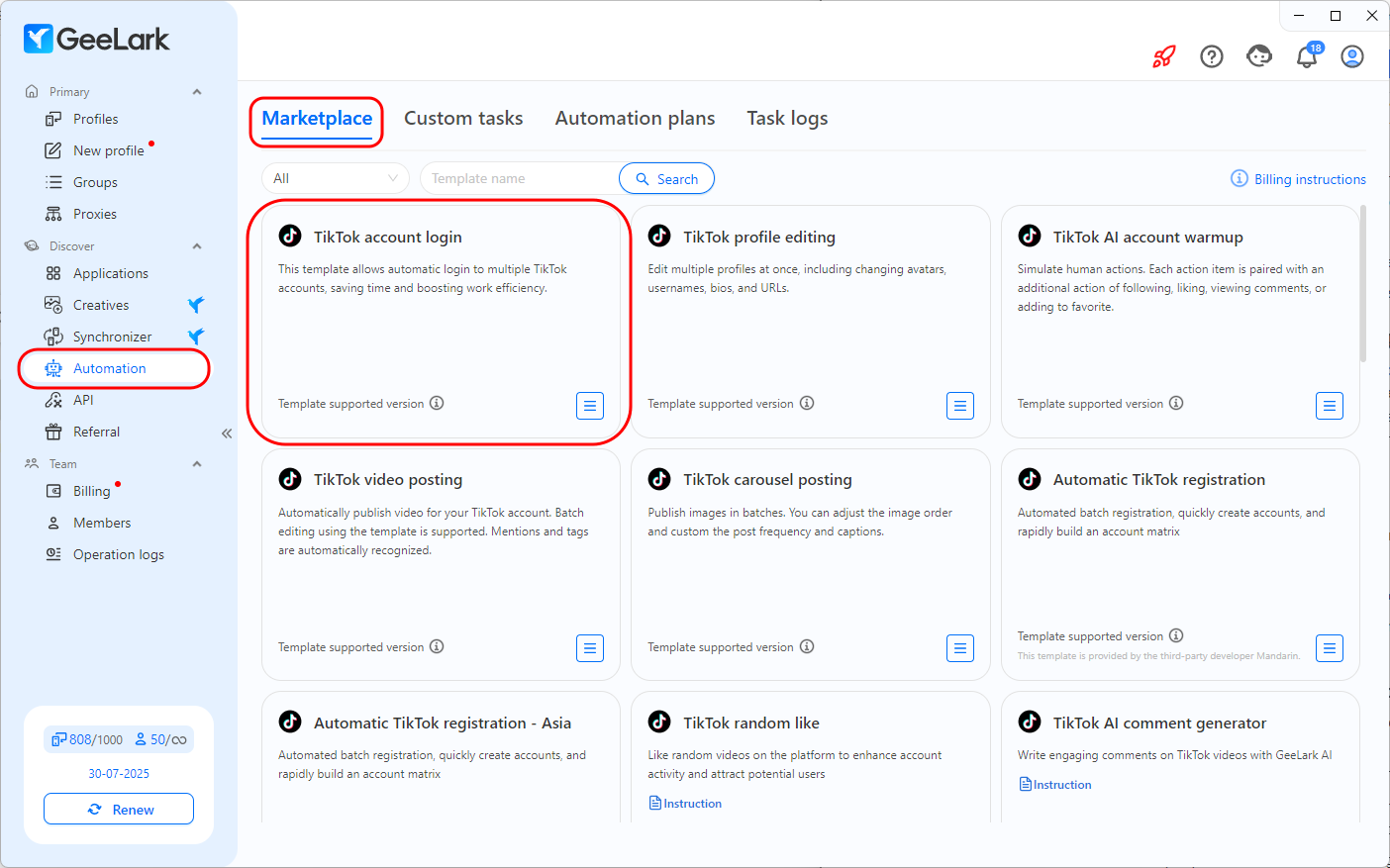
Task: Open details icon on TikTok AI account warmup card
Action: [1330, 406]
